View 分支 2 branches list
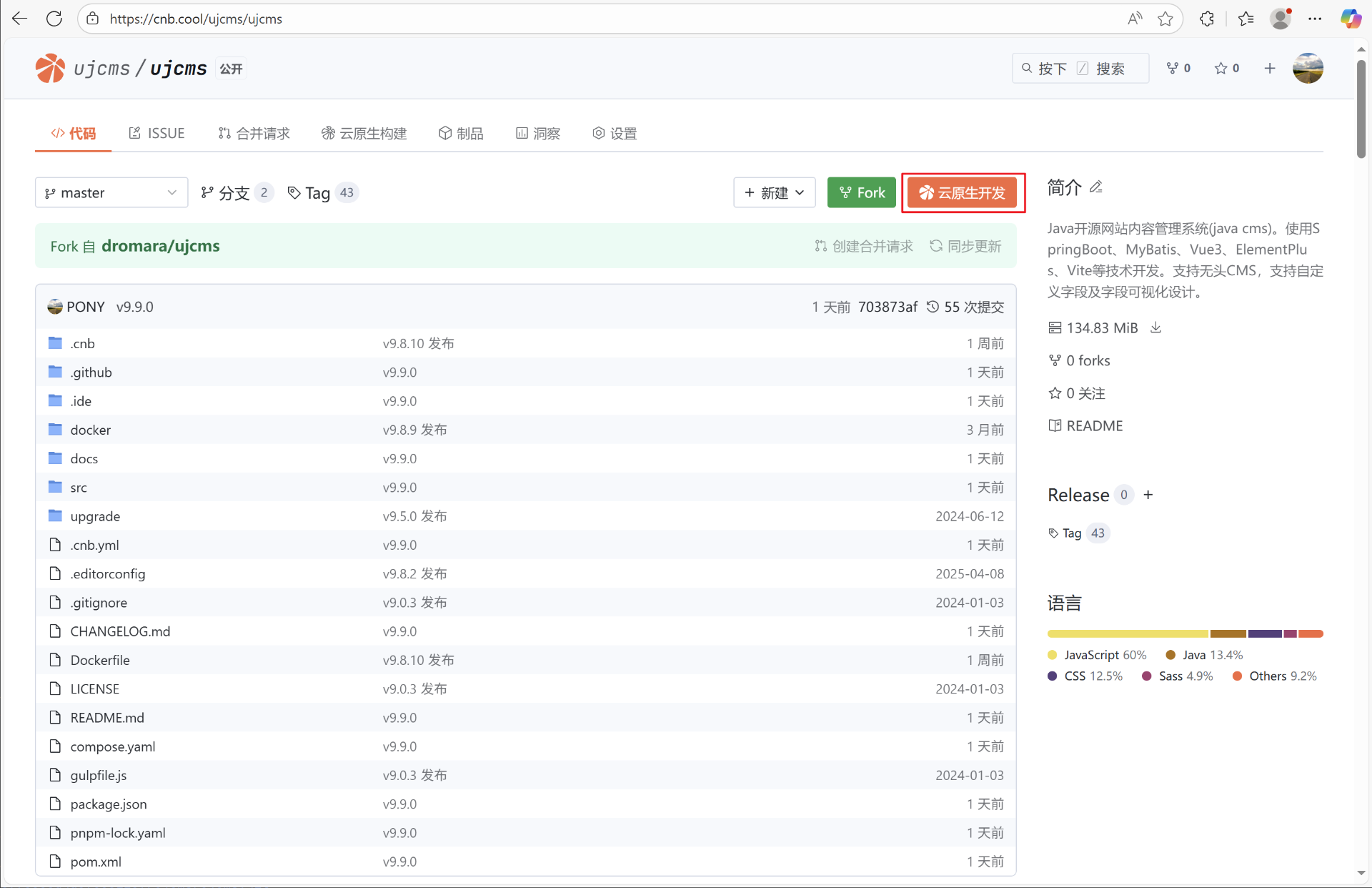Viewport: 1372px width, 888px height. [237, 192]
